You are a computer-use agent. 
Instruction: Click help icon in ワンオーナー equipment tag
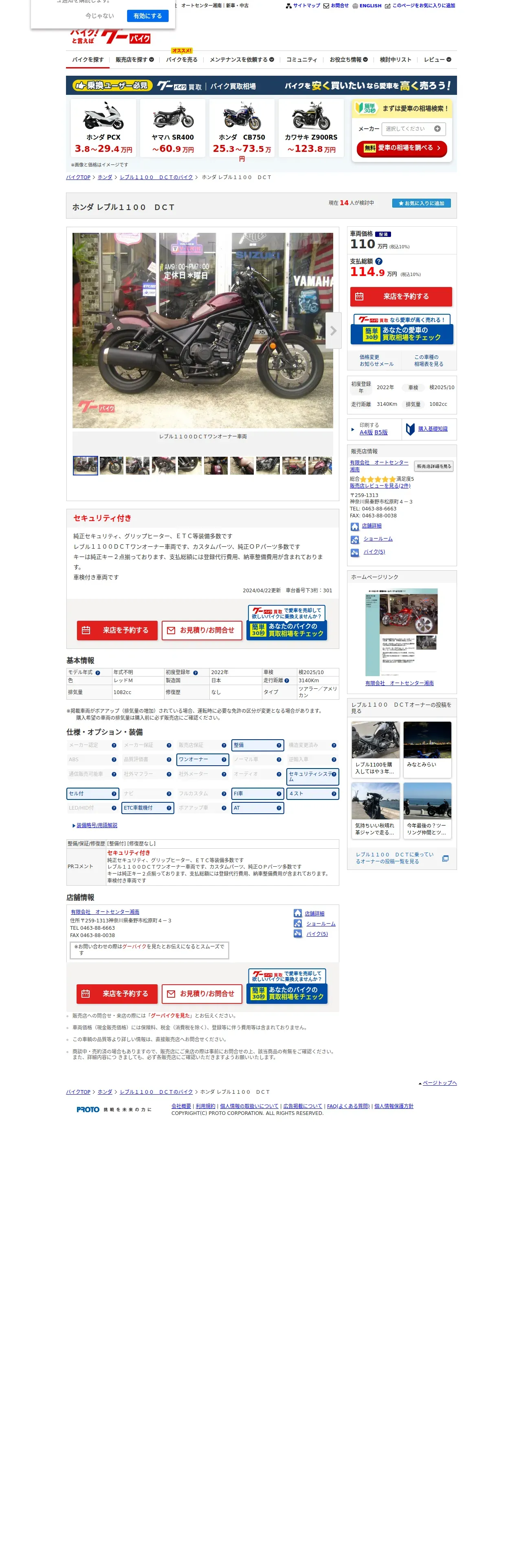point(224,760)
